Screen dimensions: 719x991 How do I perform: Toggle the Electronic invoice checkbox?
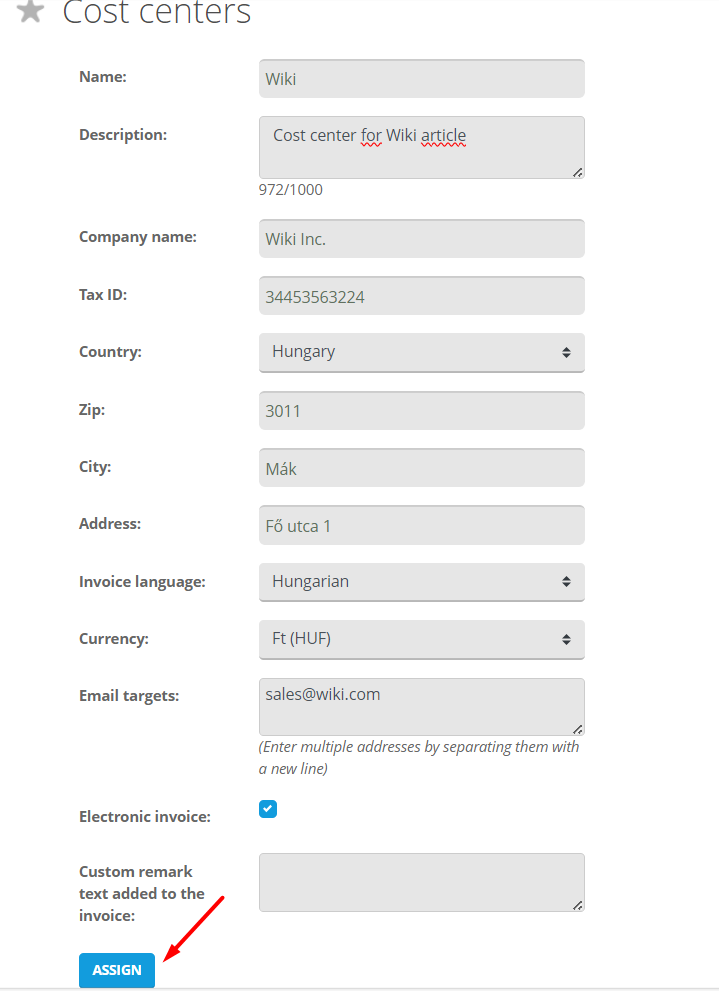tap(268, 809)
